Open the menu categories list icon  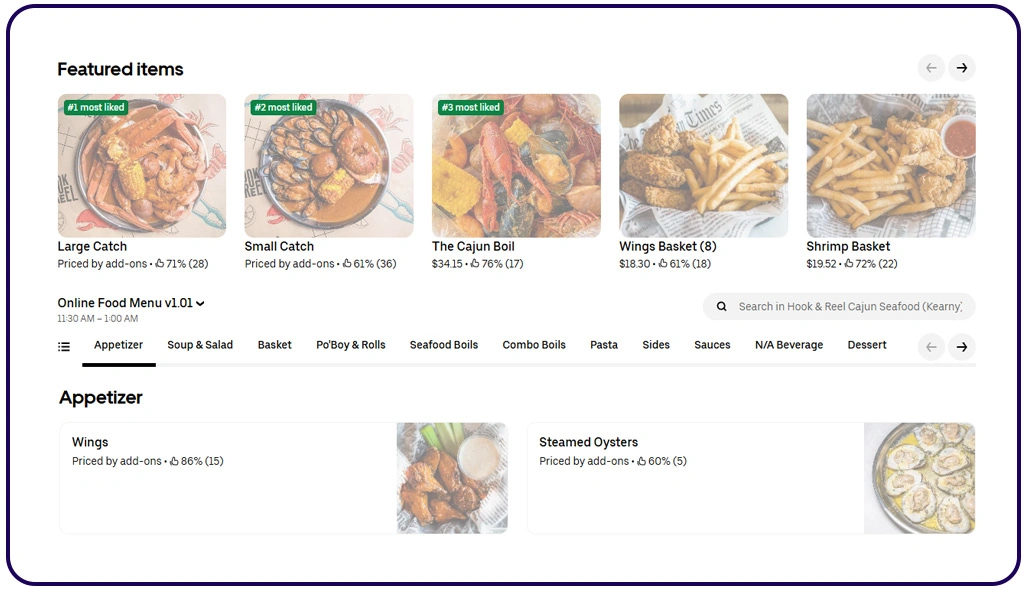click(63, 346)
